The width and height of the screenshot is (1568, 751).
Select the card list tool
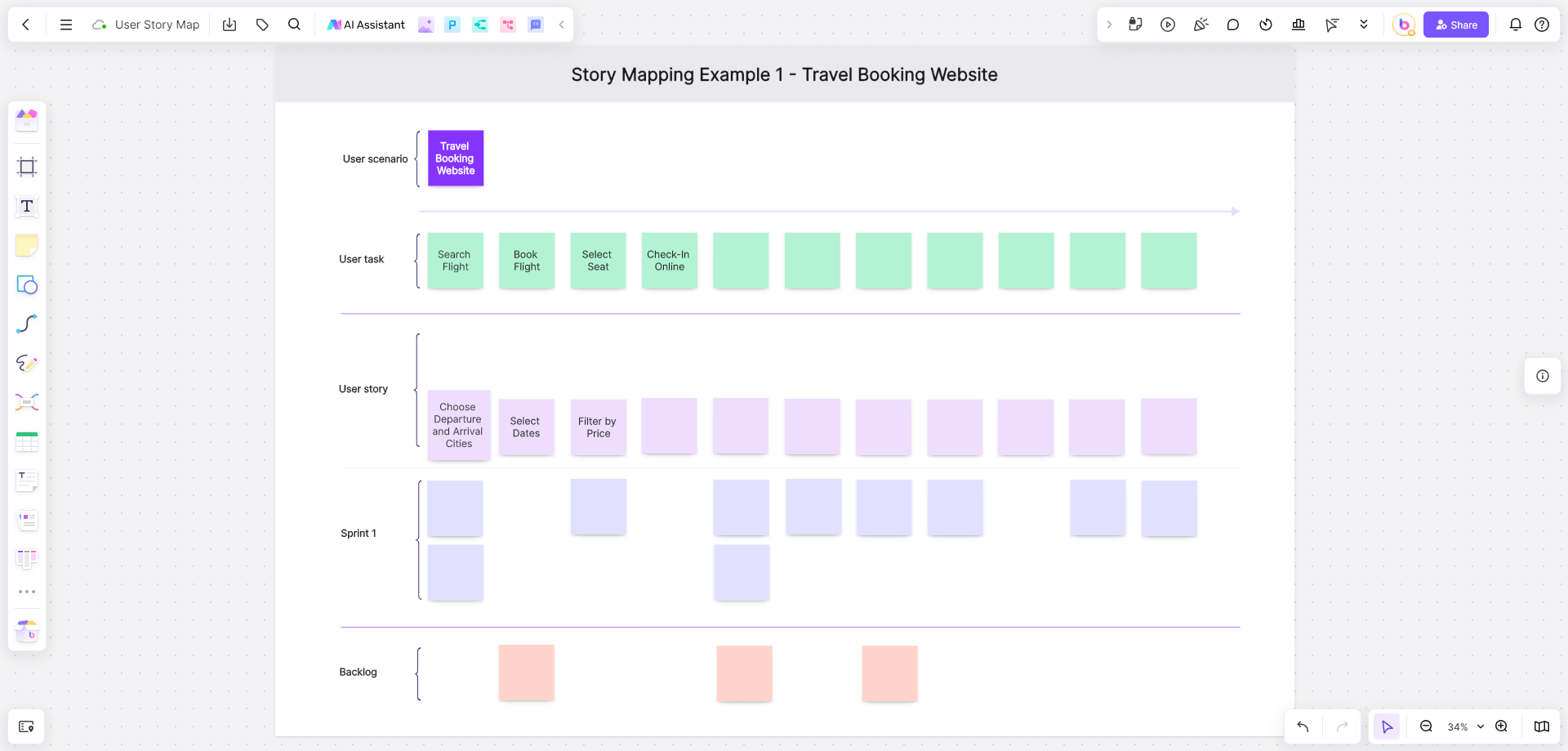click(27, 520)
